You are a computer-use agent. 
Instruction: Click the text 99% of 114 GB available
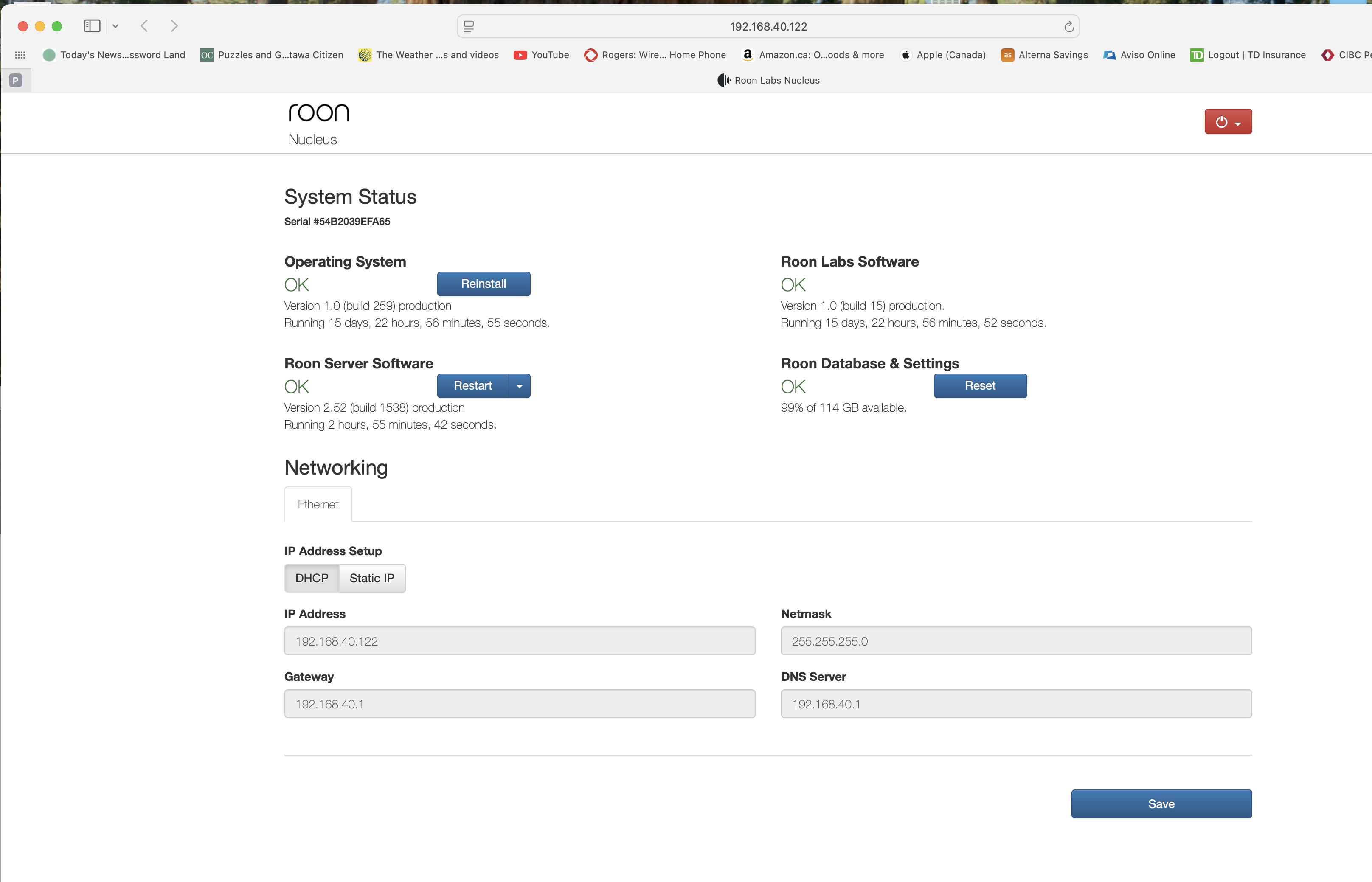(843, 408)
